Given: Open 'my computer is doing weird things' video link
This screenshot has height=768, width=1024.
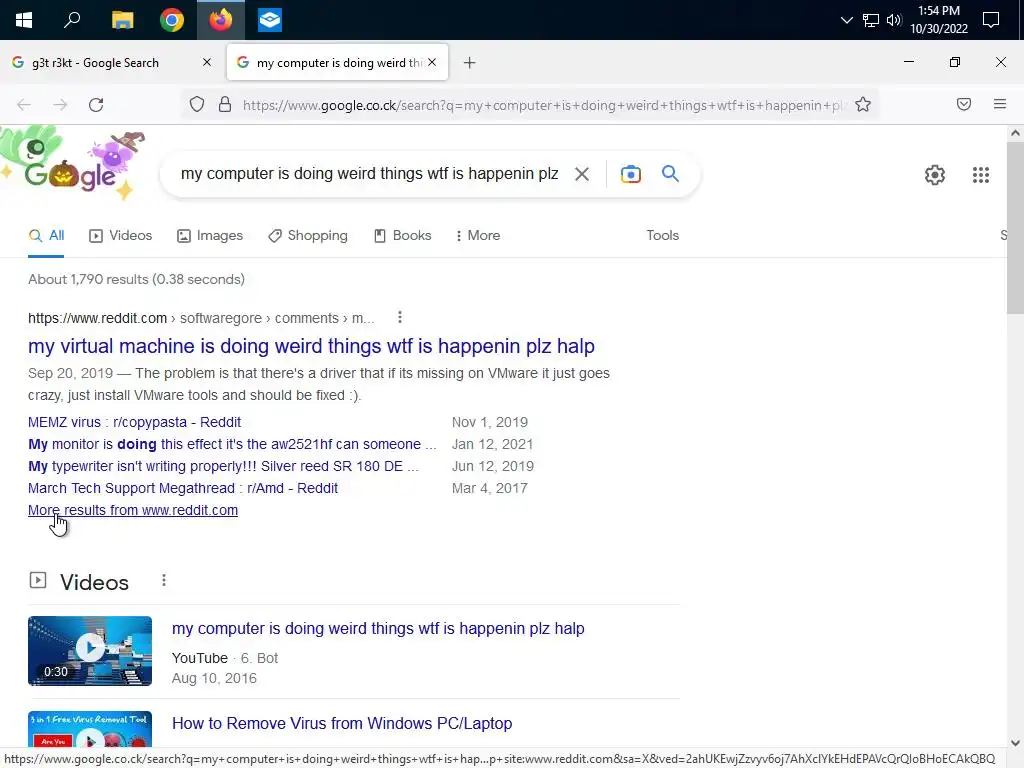Looking at the screenshot, I should (x=378, y=629).
